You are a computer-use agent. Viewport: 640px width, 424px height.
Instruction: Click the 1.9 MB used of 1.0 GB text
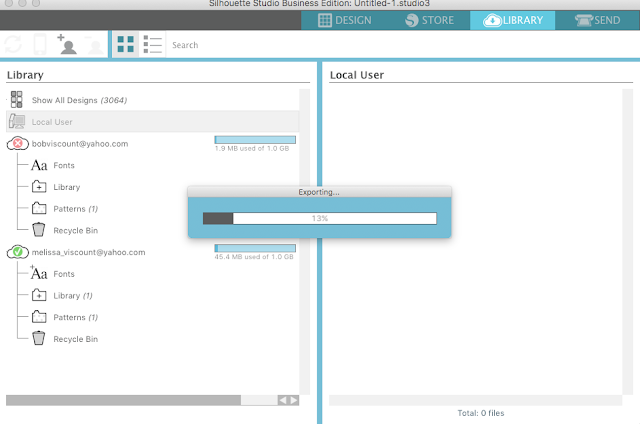tap(252, 149)
